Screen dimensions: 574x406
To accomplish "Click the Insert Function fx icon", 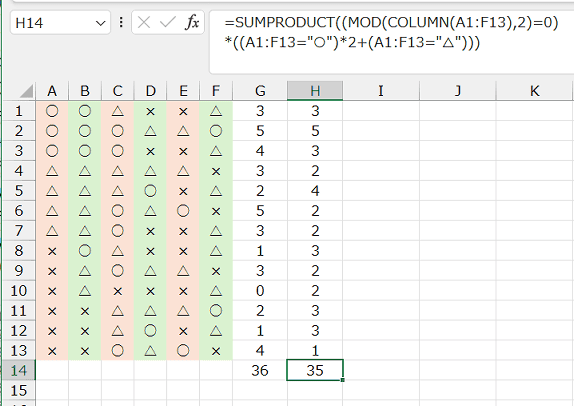I will point(191,23).
